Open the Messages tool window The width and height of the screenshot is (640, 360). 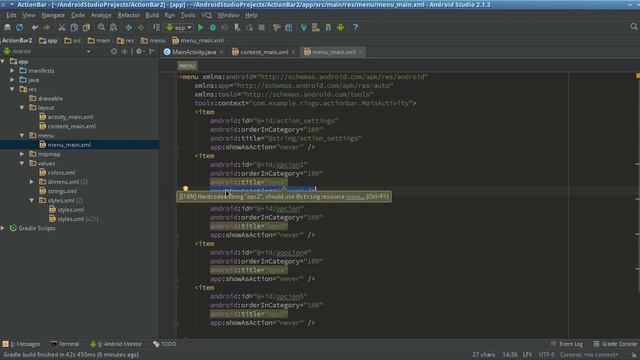[22, 344]
